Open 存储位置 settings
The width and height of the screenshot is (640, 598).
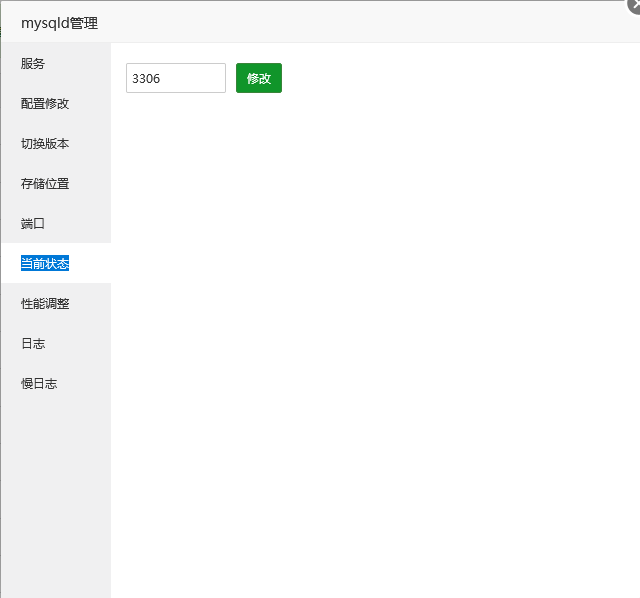[56, 184]
